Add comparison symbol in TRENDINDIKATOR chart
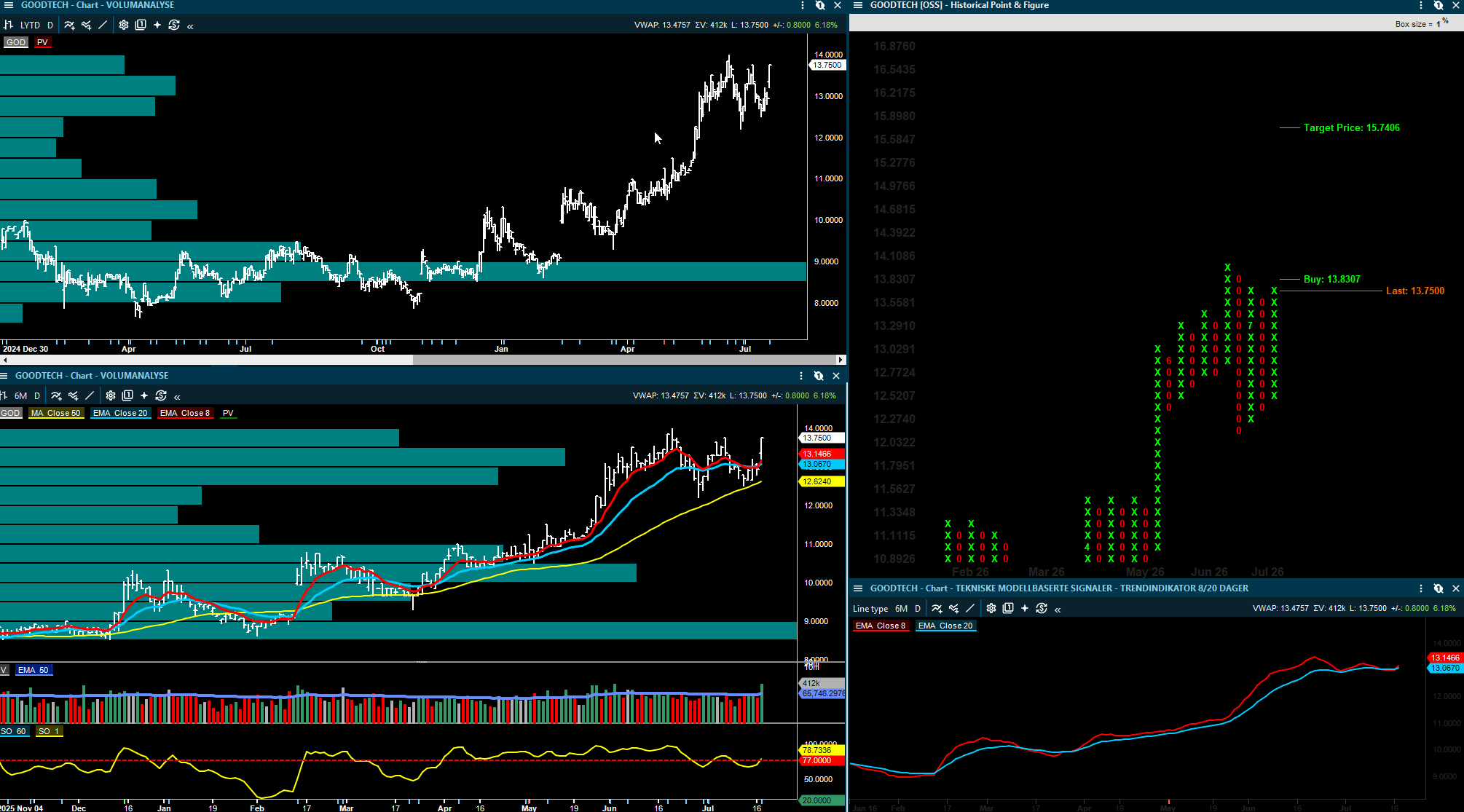 pyautogui.click(x=953, y=608)
